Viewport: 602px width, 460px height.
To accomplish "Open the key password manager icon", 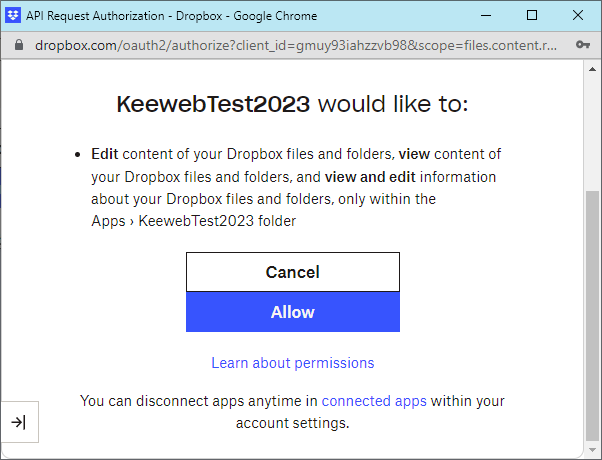I will click(583, 45).
